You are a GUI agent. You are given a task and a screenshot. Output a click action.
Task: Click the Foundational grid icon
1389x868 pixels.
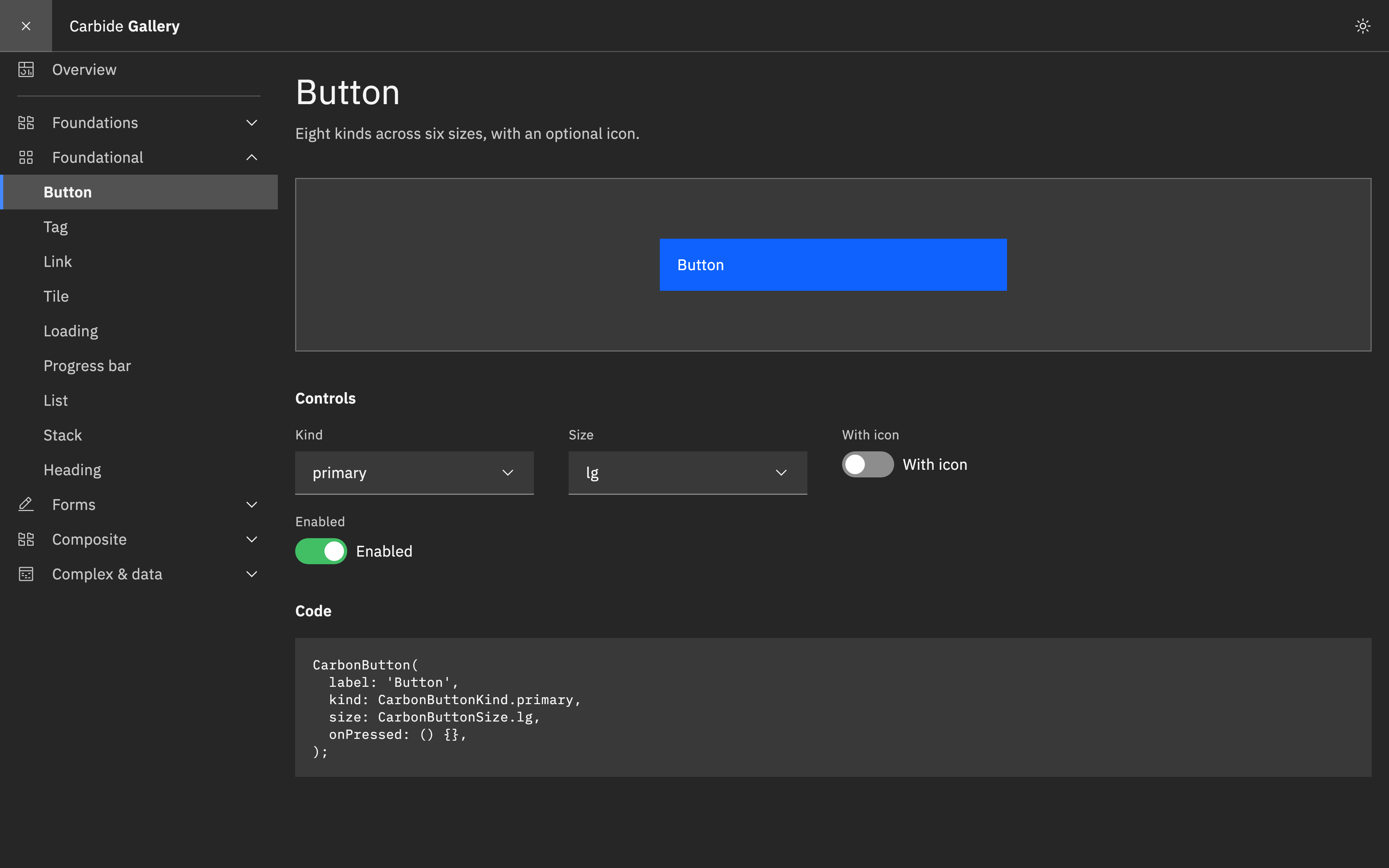click(x=26, y=157)
